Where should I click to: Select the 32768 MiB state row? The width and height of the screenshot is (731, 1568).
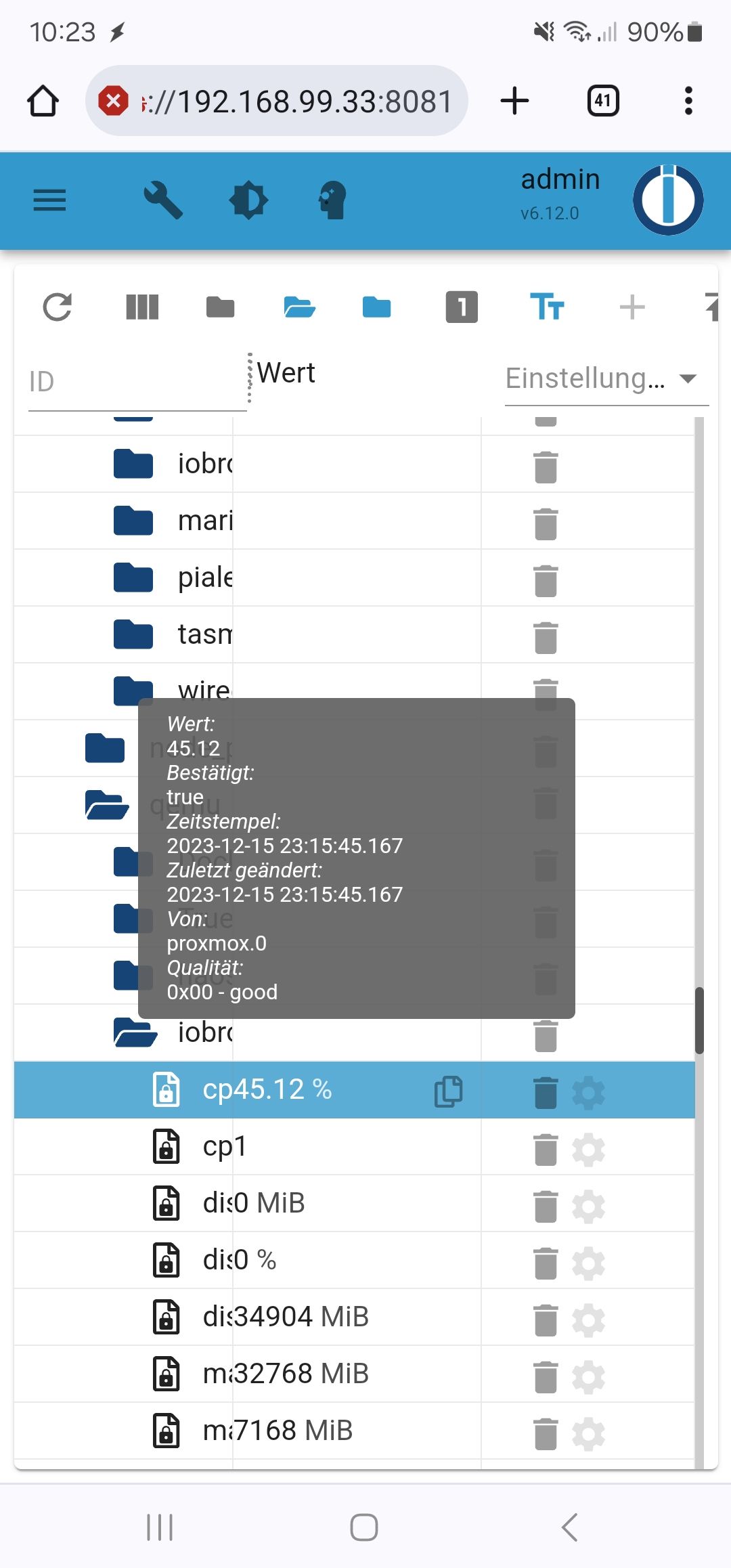coord(355,1374)
